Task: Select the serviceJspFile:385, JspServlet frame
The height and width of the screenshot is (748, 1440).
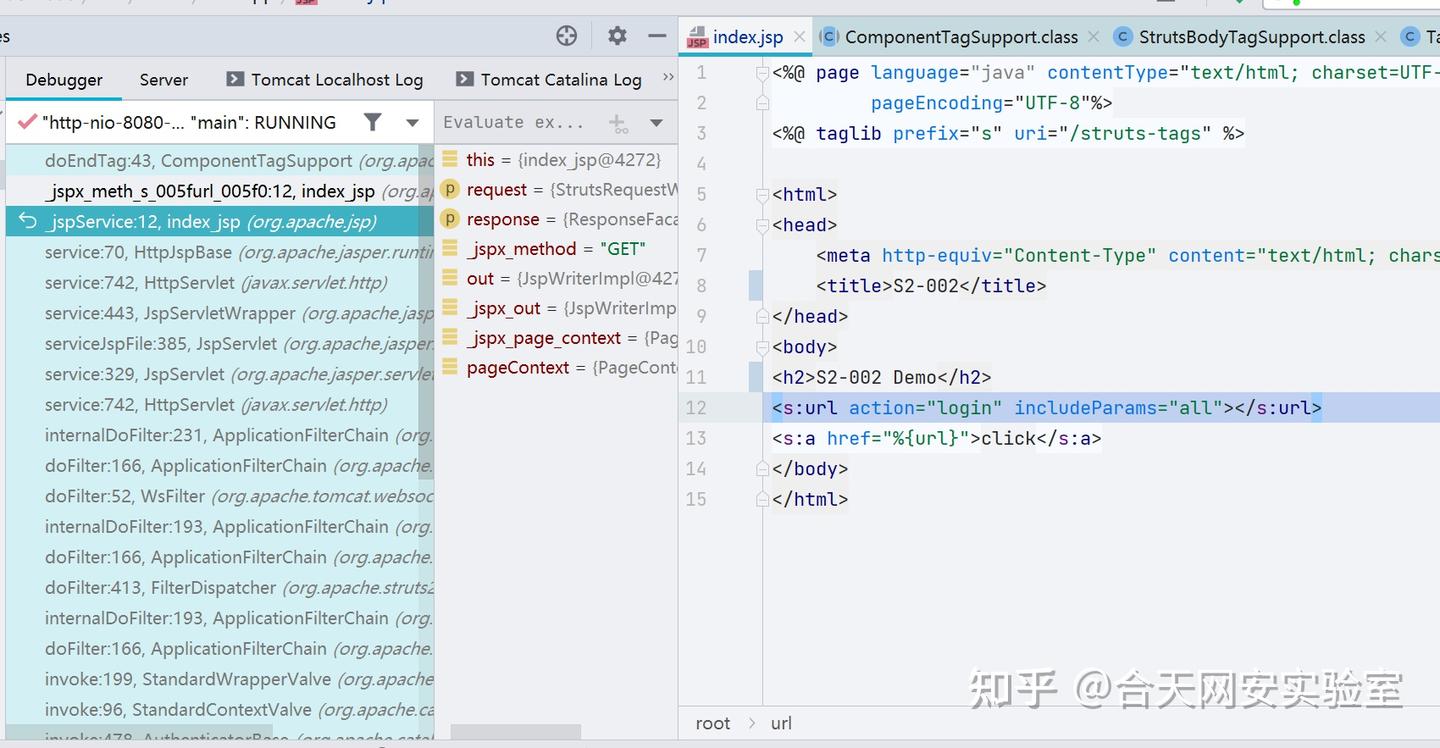Action: point(220,344)
